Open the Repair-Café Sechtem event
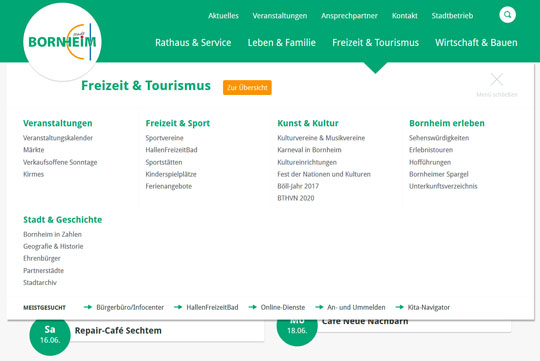Image resolution: width=540 pixels, height=361 pixels. point(118,331)
